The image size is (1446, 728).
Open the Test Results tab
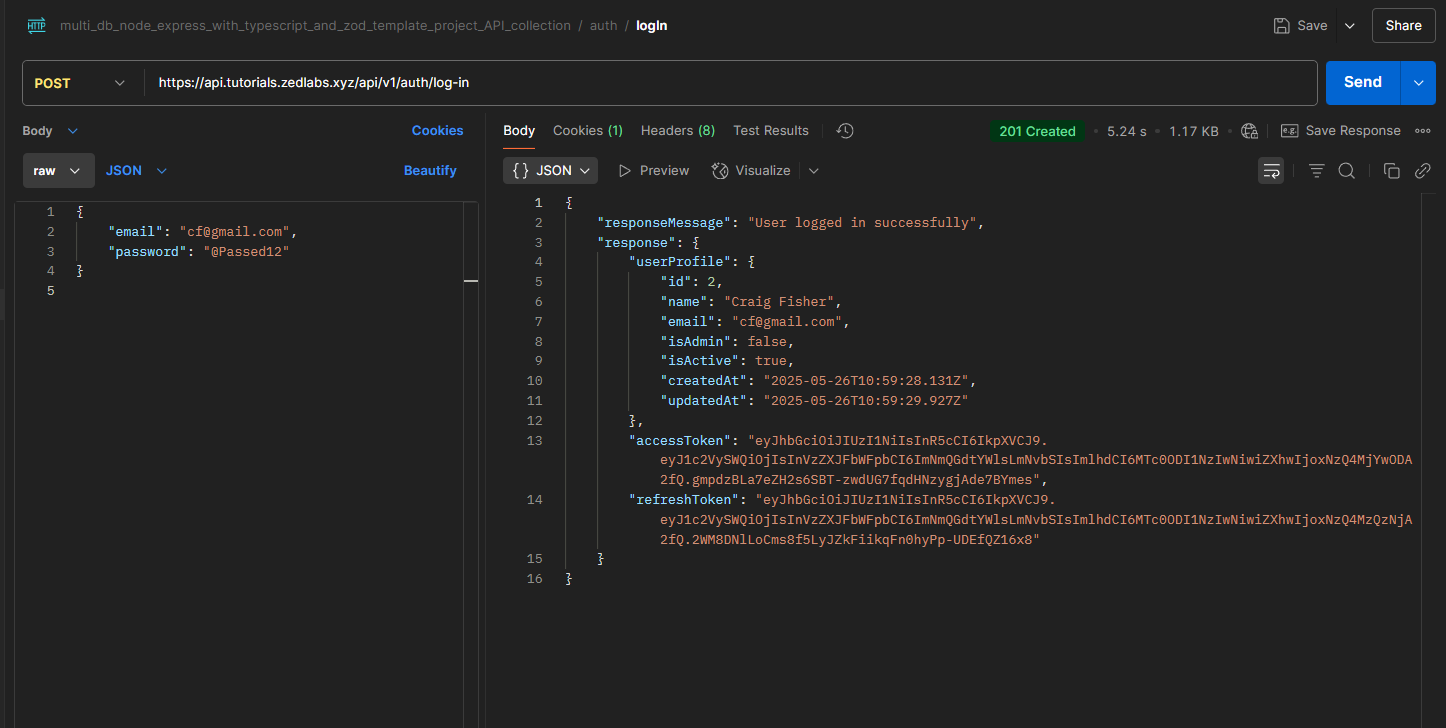770,131
